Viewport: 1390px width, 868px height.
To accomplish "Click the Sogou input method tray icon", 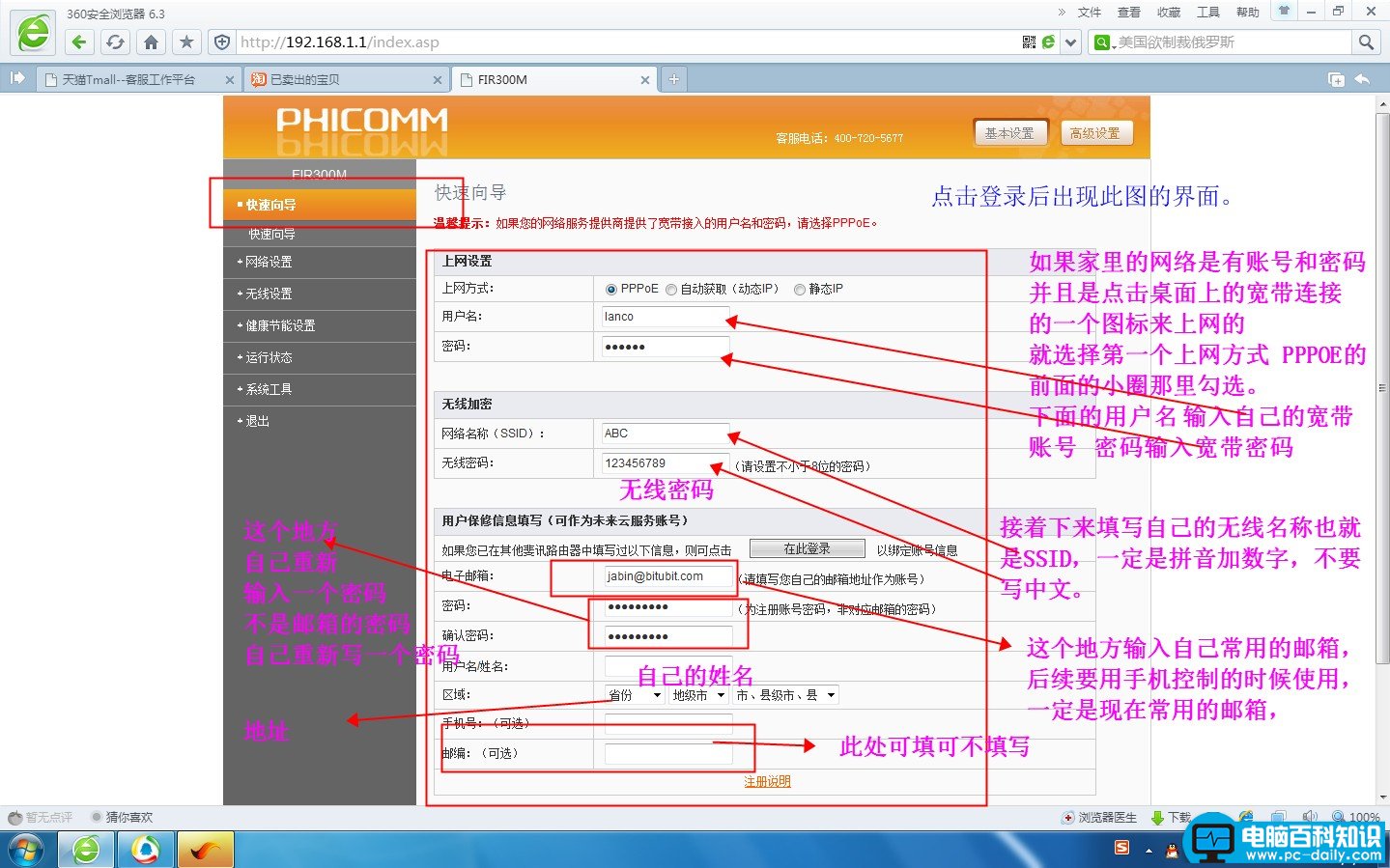I will click(x=1121, y=848).
